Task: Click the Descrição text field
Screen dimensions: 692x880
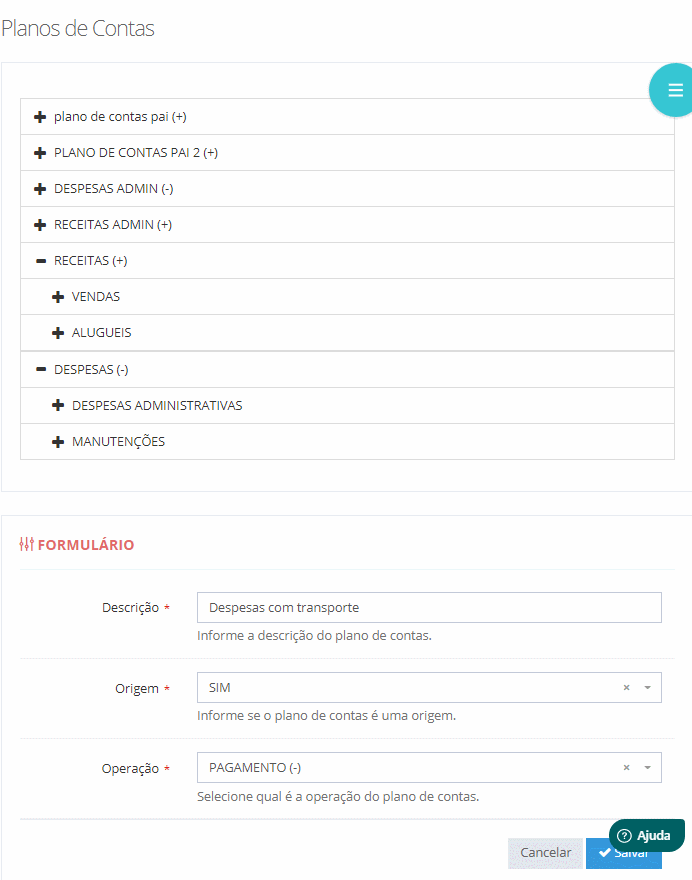Action: pyautogui.click(x=429, y=608)
